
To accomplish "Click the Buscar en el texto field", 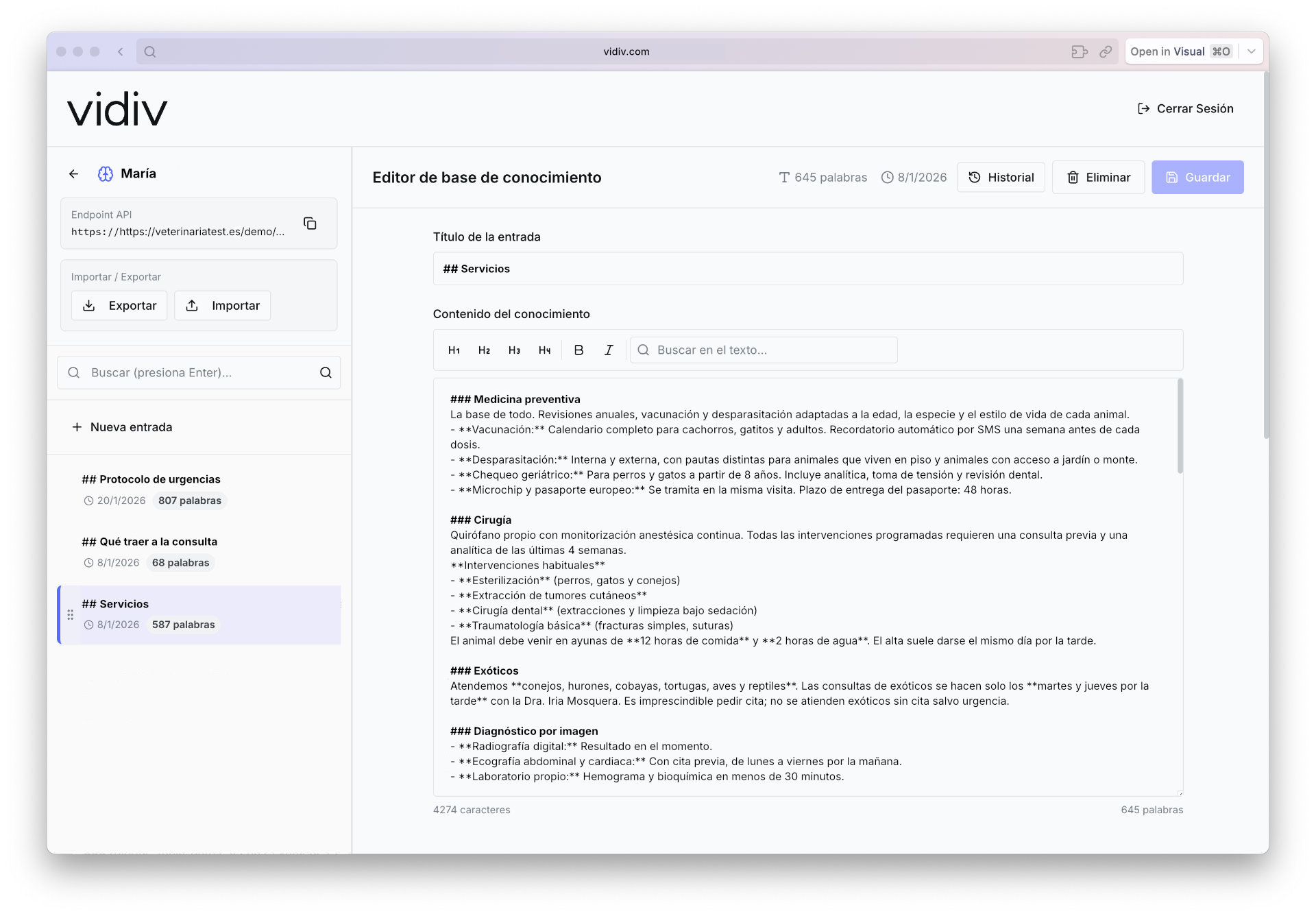I will [764, 350].
